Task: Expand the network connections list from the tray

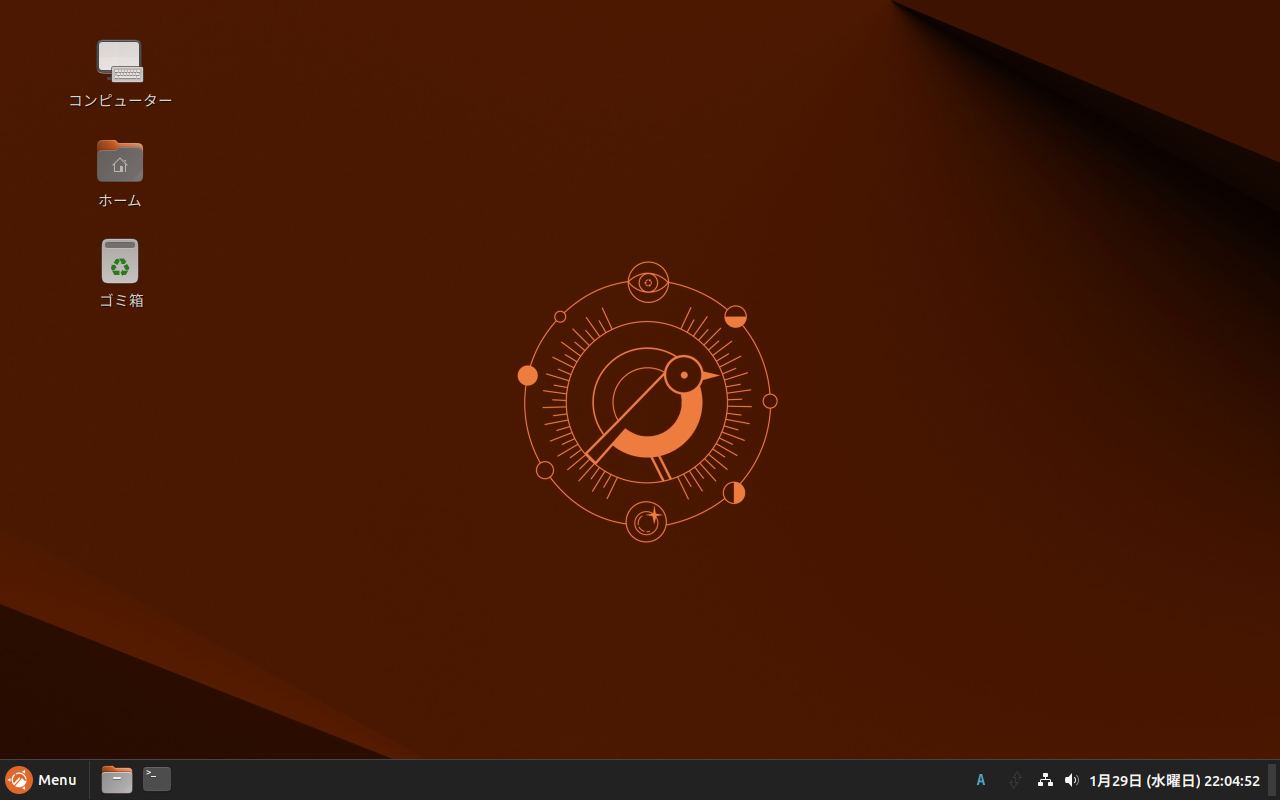Action: click(x=1044, y=779)
